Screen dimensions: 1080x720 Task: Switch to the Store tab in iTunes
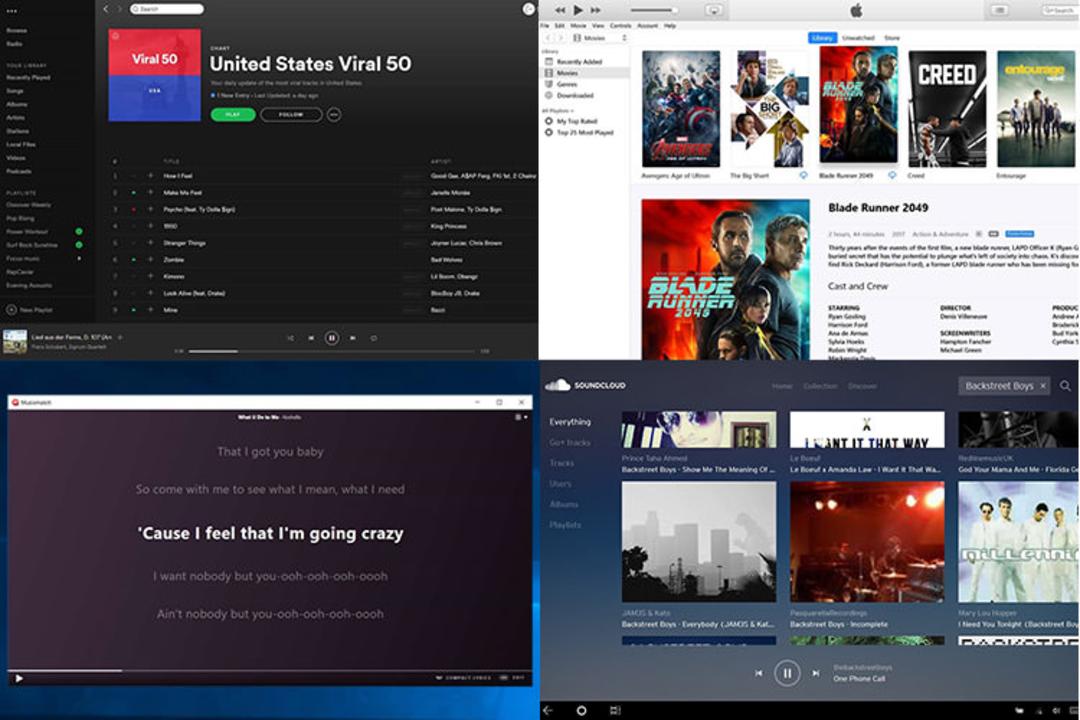click(x=892, y=38)
